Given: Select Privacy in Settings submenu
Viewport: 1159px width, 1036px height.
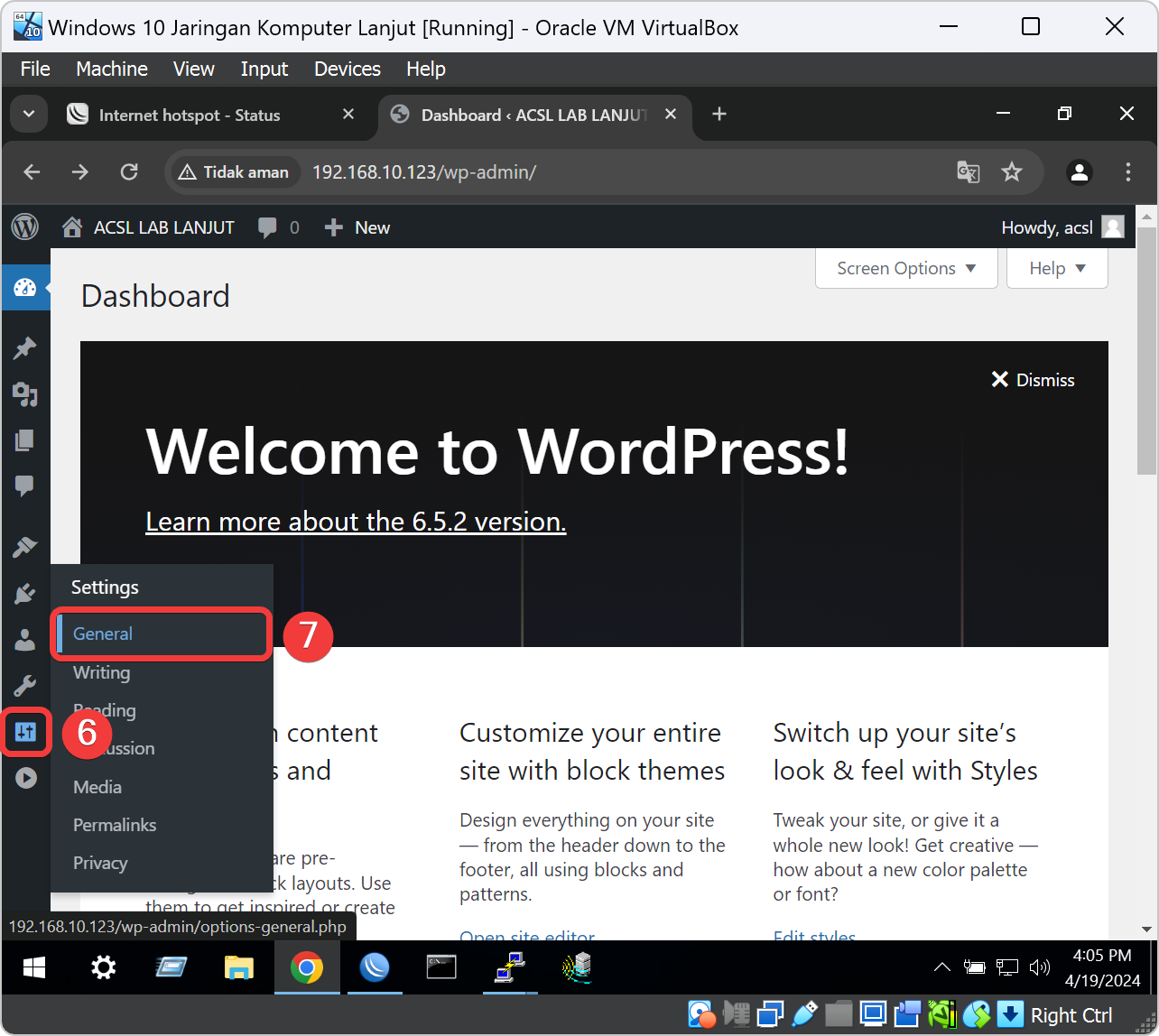Looking at the screenshot, I should 100,863.
